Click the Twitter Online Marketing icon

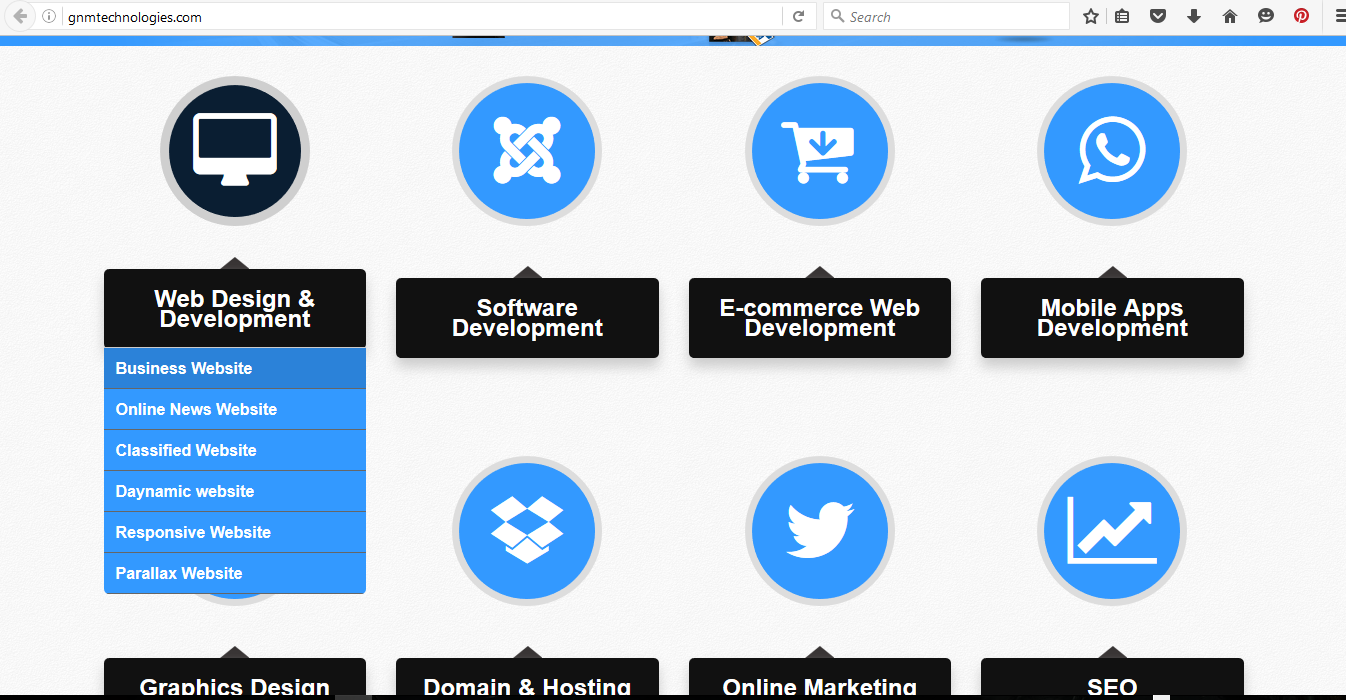coord(820,531)
